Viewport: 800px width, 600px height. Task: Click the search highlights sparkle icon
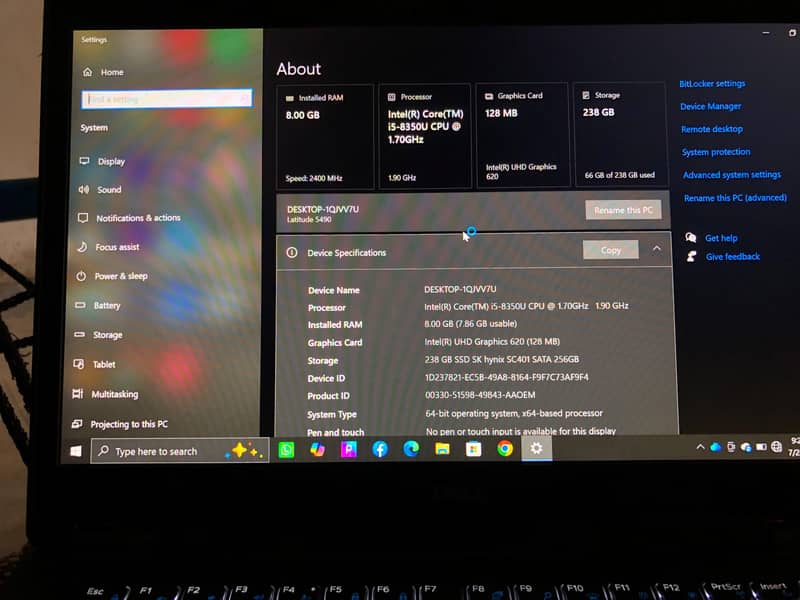pyautogui.click(x=246, y=451)
